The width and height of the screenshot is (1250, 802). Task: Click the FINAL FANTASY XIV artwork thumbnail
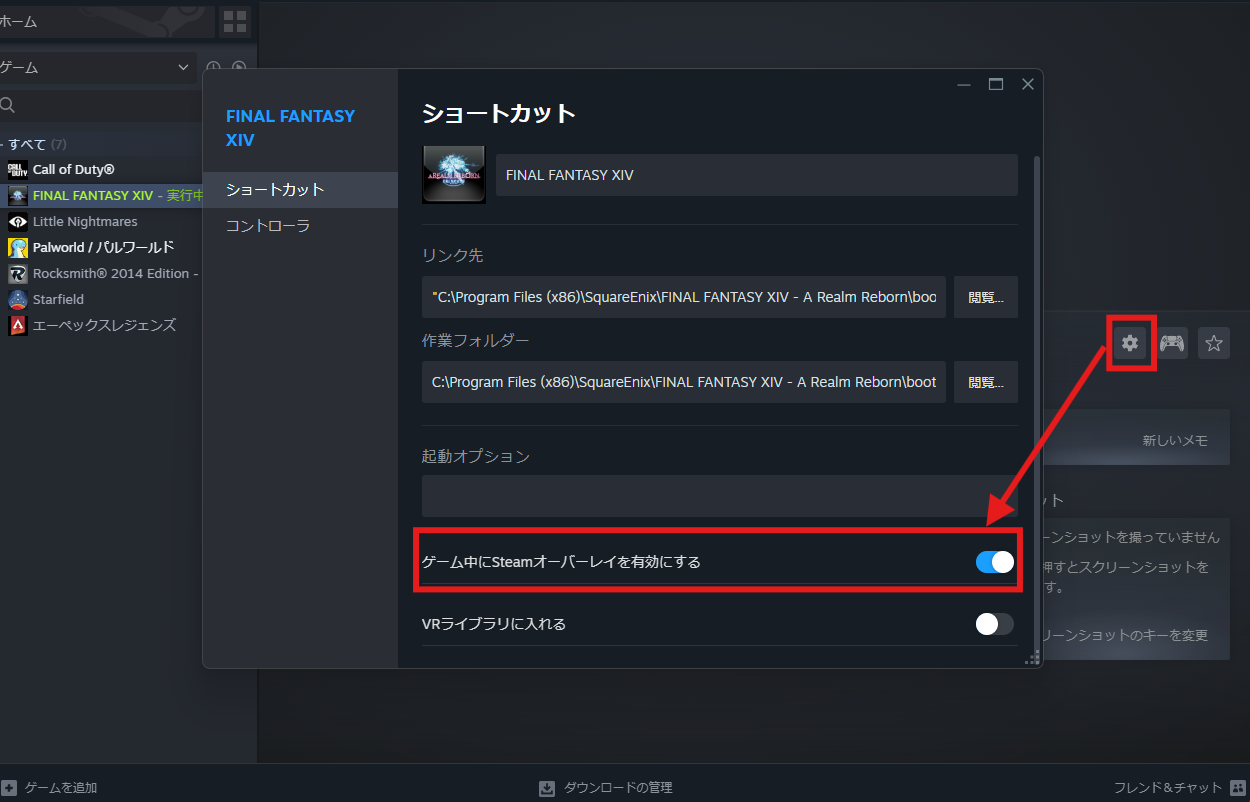(x=453, y=174)
